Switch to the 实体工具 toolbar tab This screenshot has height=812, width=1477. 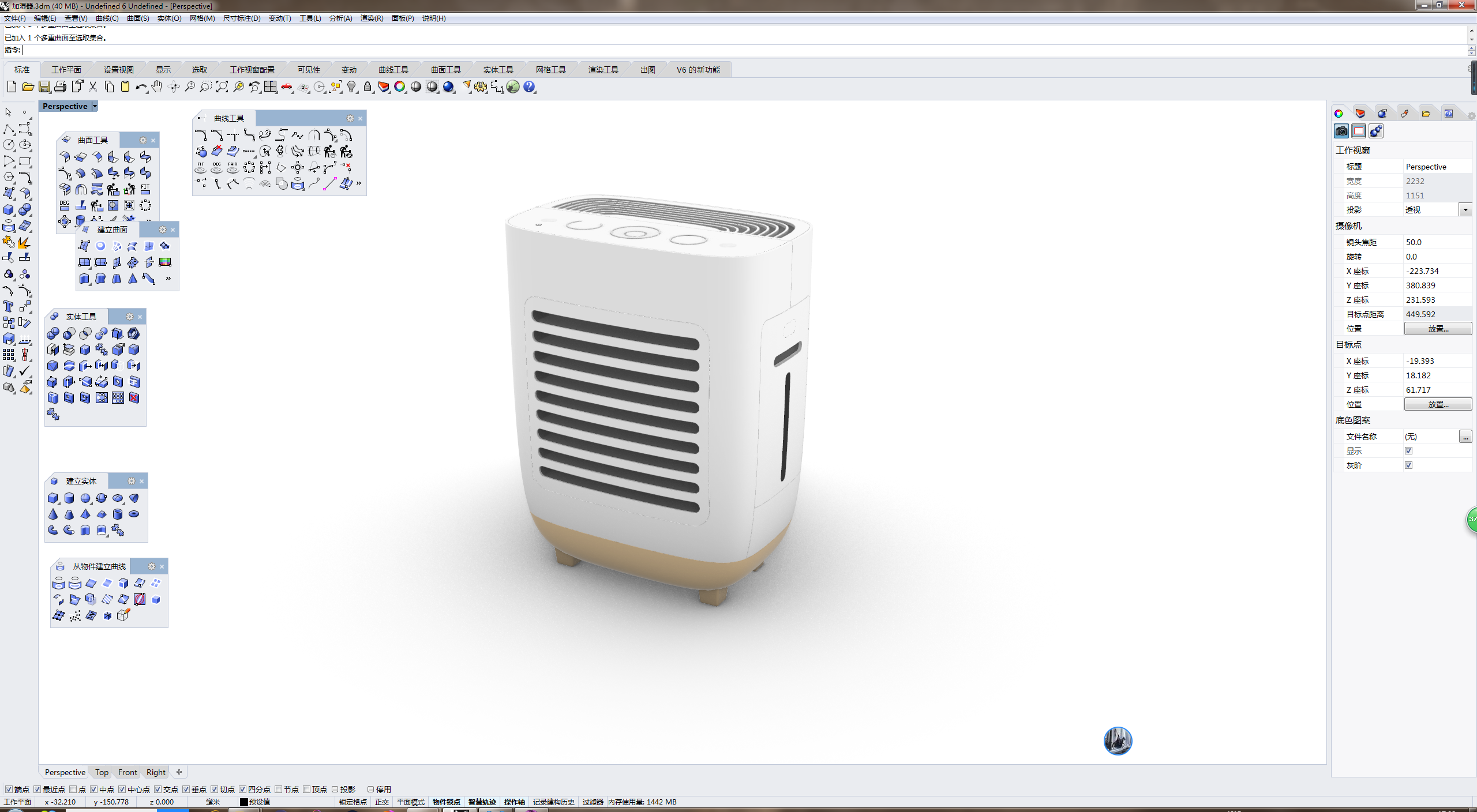[x=498, y=70]
